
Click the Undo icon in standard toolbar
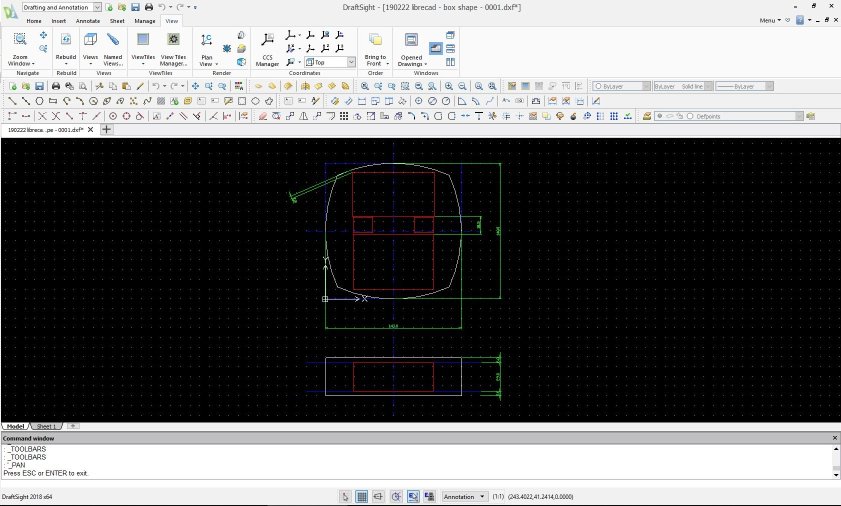click(x=155, y=86)
